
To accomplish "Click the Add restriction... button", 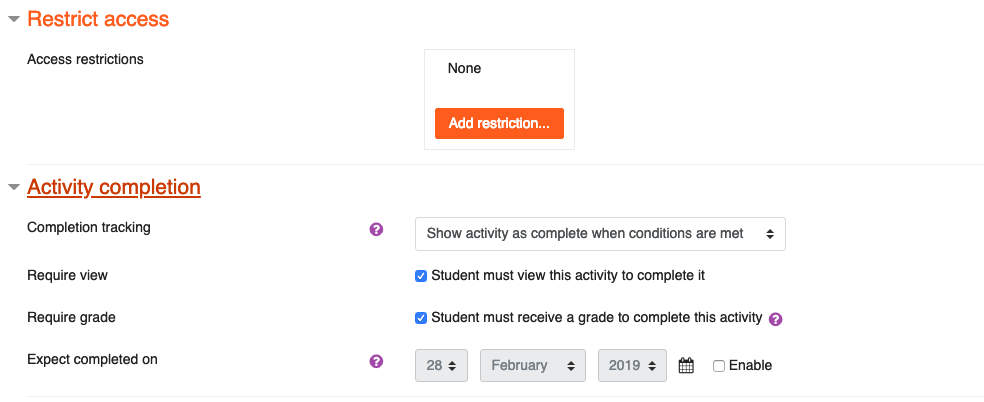I will tap(500, 124).
